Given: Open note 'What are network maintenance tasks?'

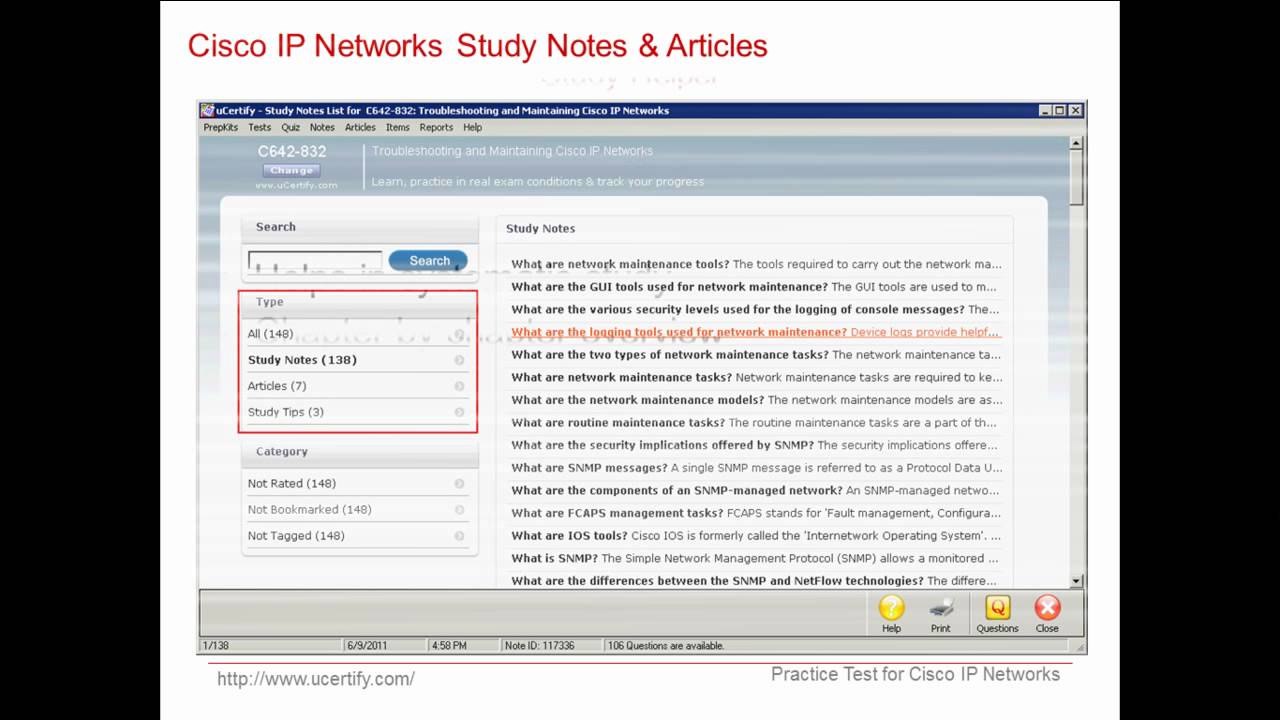Looking at the screenshot, I should pyautogui.click(x=756, y=378).
